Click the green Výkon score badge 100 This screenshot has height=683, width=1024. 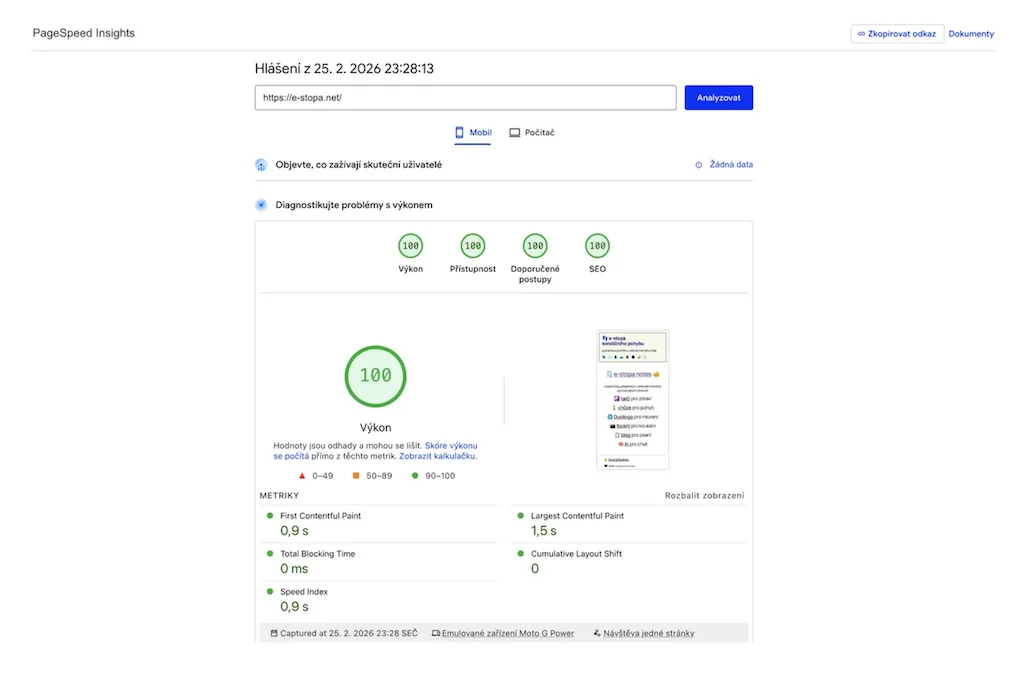coord(410,244)
